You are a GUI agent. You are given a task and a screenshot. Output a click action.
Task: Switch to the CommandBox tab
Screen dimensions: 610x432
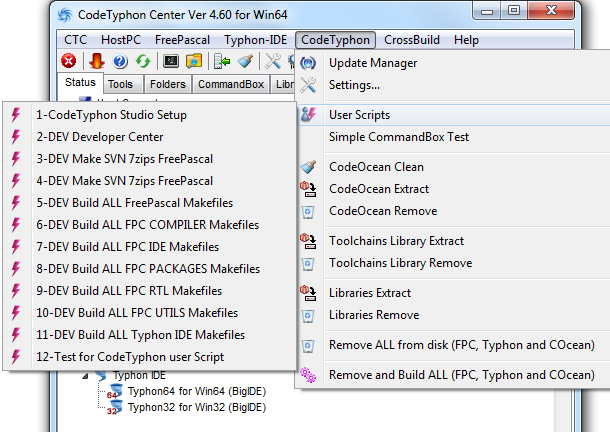(231, 84)
